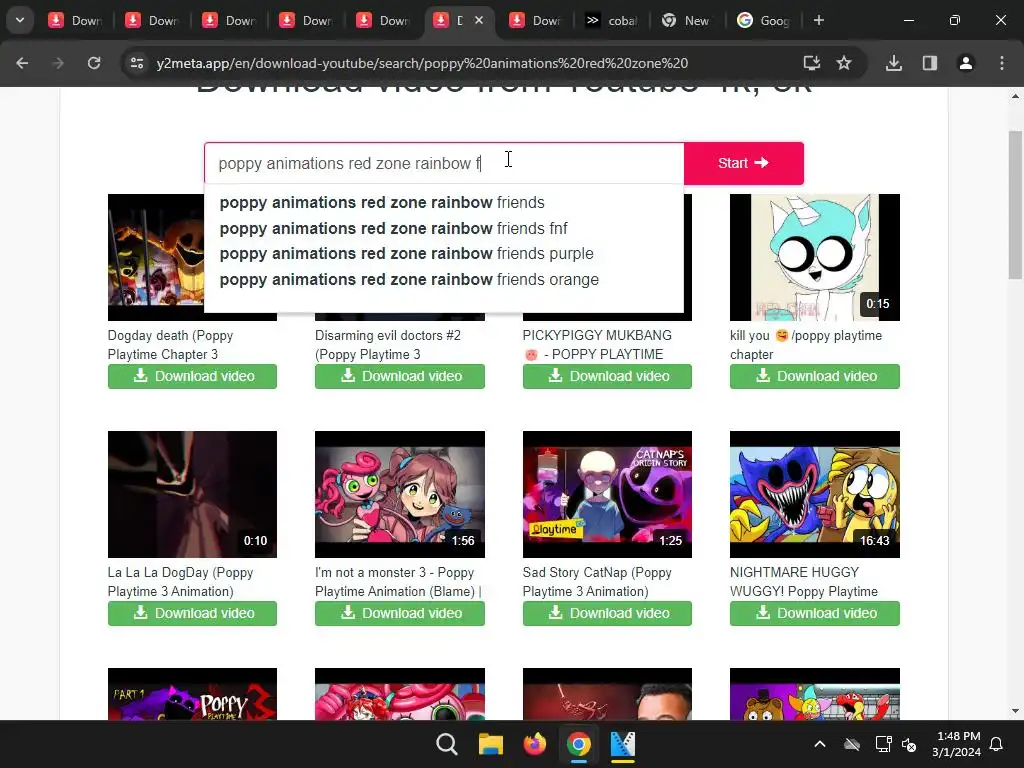Click title 'PICKYPIGGY MUKBANG'
Image resolution: width=1024 pixels, height=768 pixels.
(597, 336)
